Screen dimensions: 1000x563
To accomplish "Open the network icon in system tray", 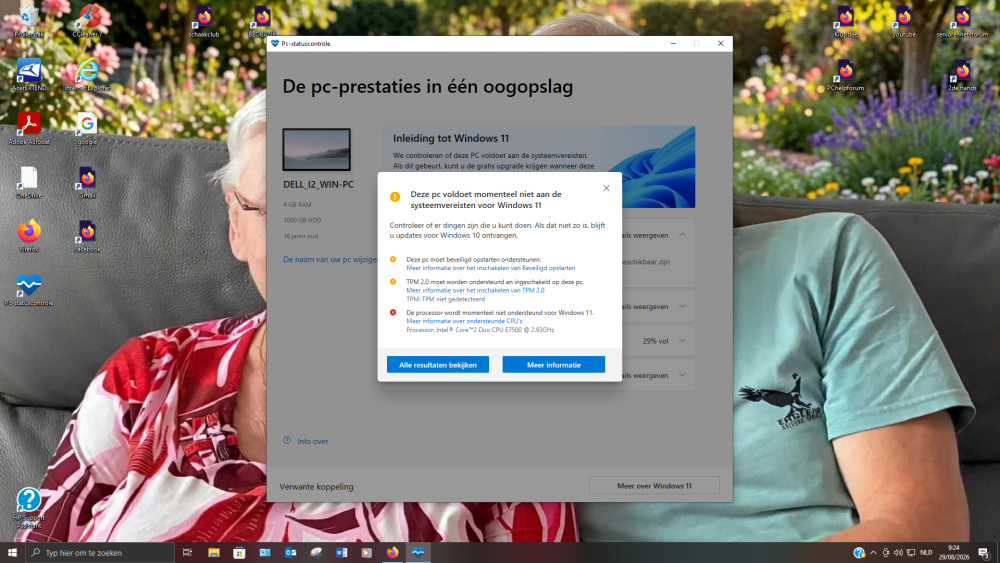I will (911, 553).
